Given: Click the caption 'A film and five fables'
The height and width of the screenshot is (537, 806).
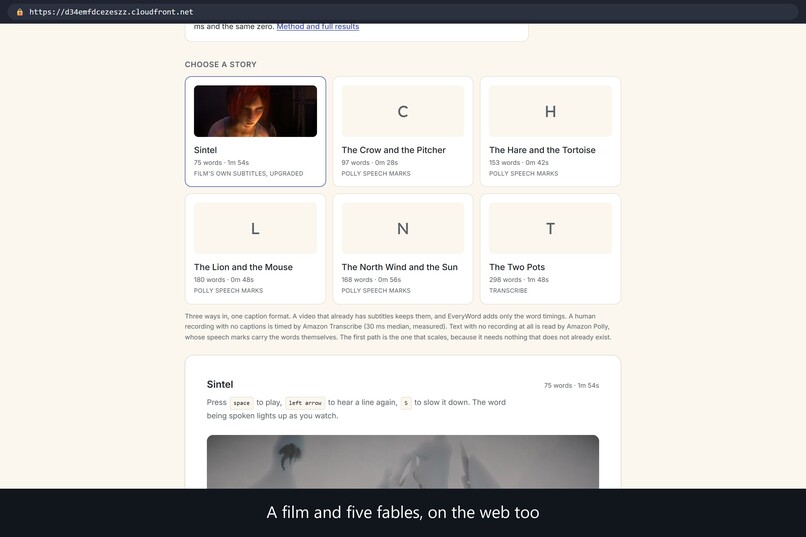Looking at the screenshot, I should pos(402,512).
